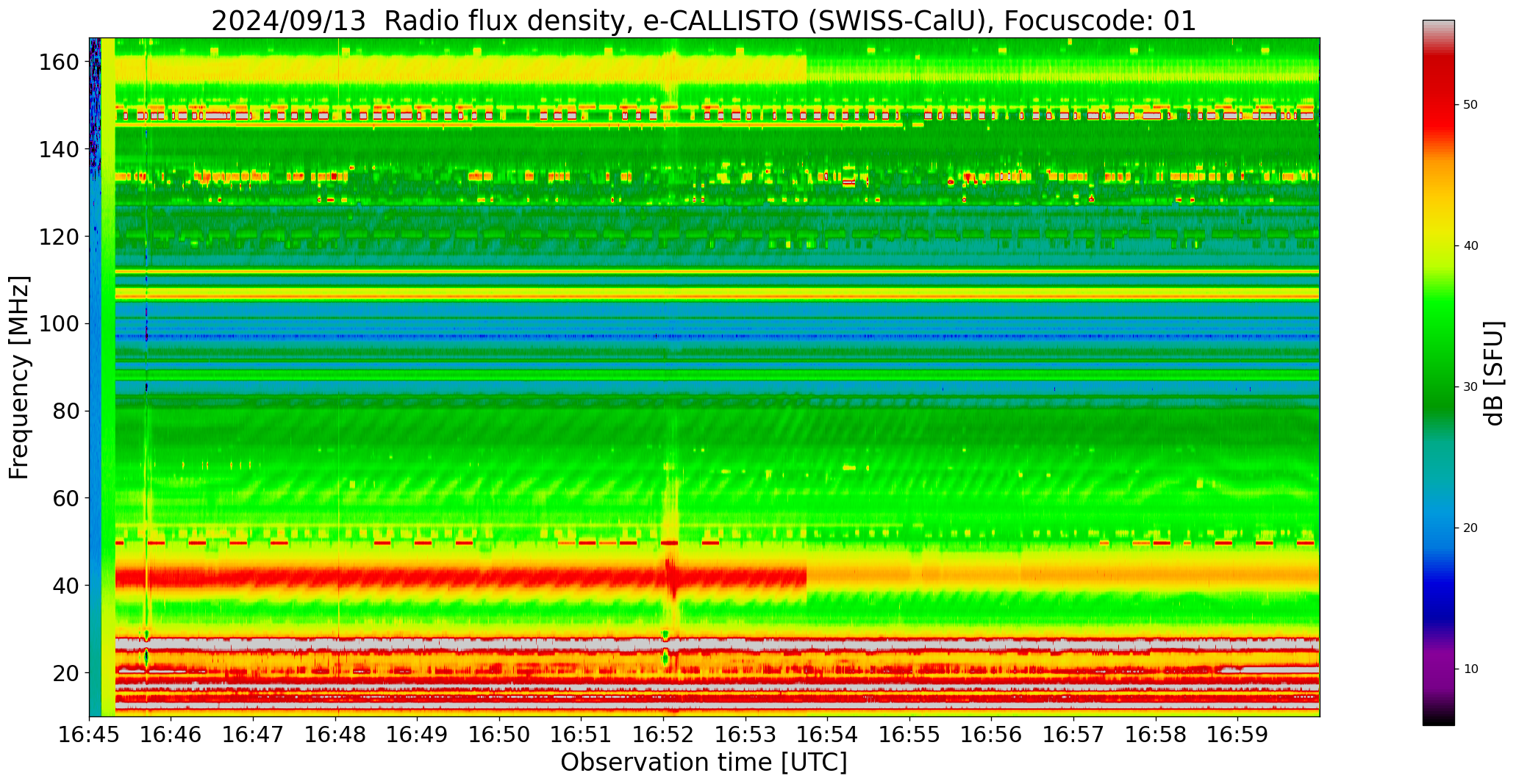
Task: Click the '16:53' time tick label
Action: coord(746,734)
